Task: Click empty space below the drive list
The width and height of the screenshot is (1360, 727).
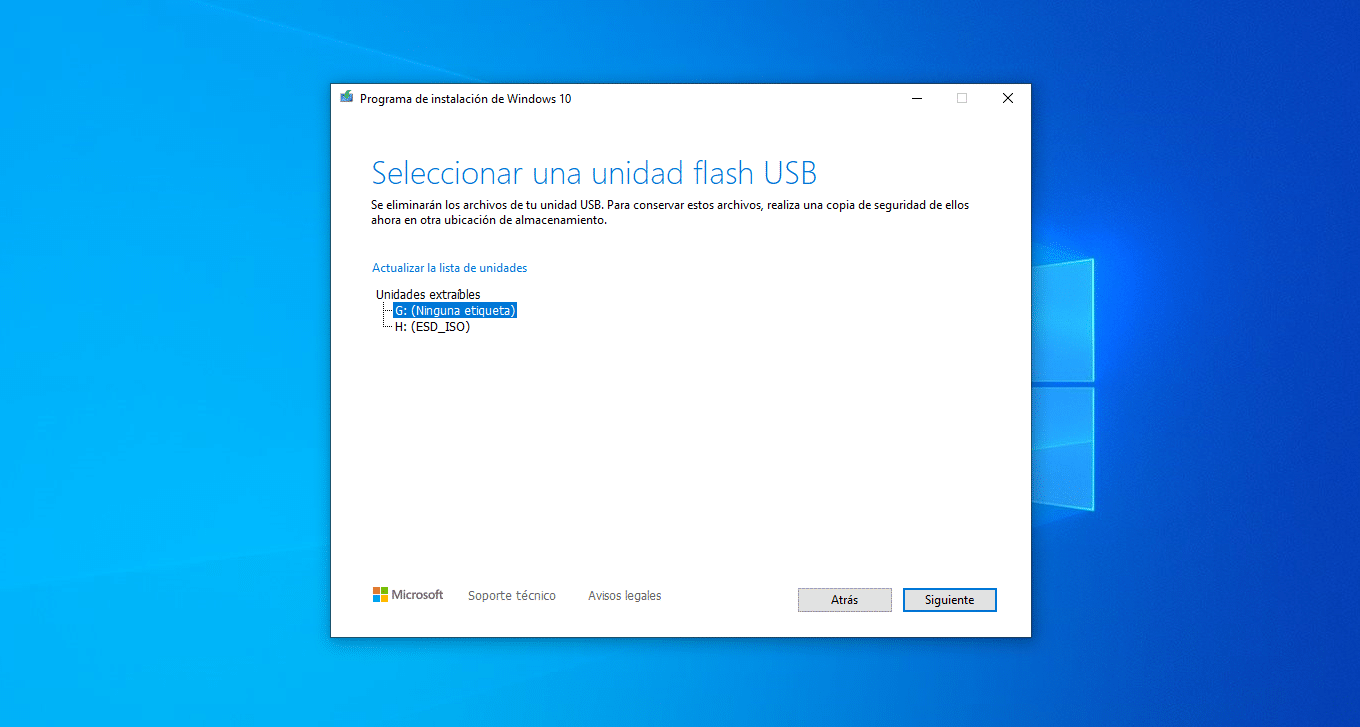Action: [680, 450]
